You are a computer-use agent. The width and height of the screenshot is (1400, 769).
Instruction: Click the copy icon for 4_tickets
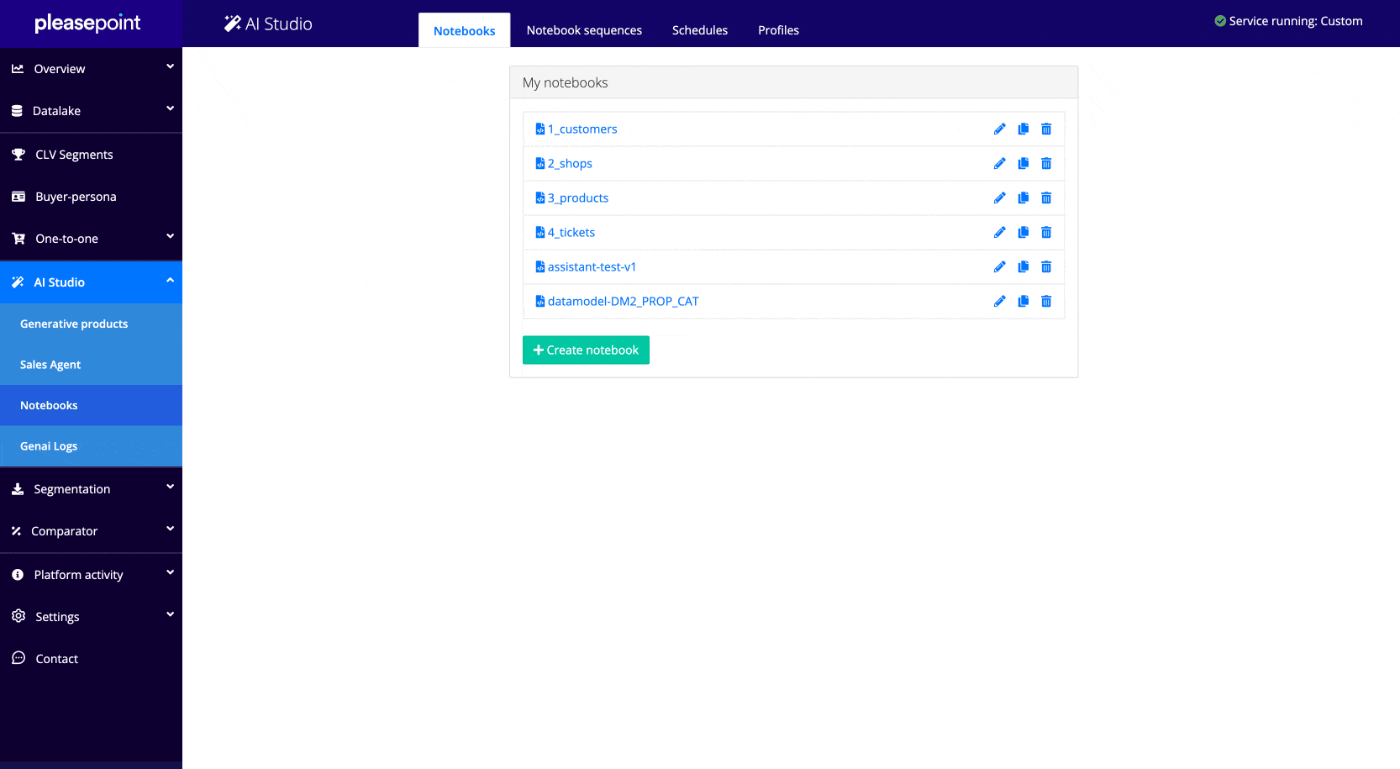tap(1023, 233)
